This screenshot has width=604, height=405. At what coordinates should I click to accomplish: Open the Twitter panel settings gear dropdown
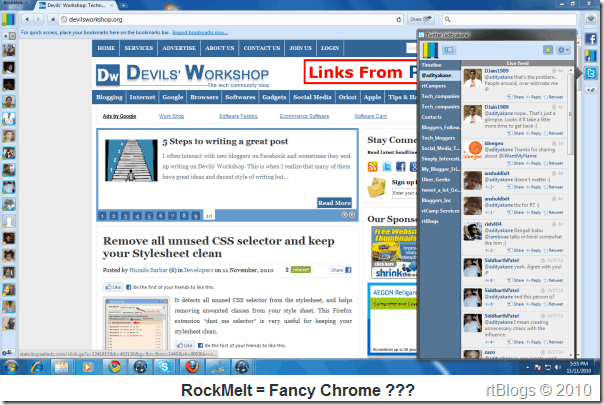(x=563, y=50)
